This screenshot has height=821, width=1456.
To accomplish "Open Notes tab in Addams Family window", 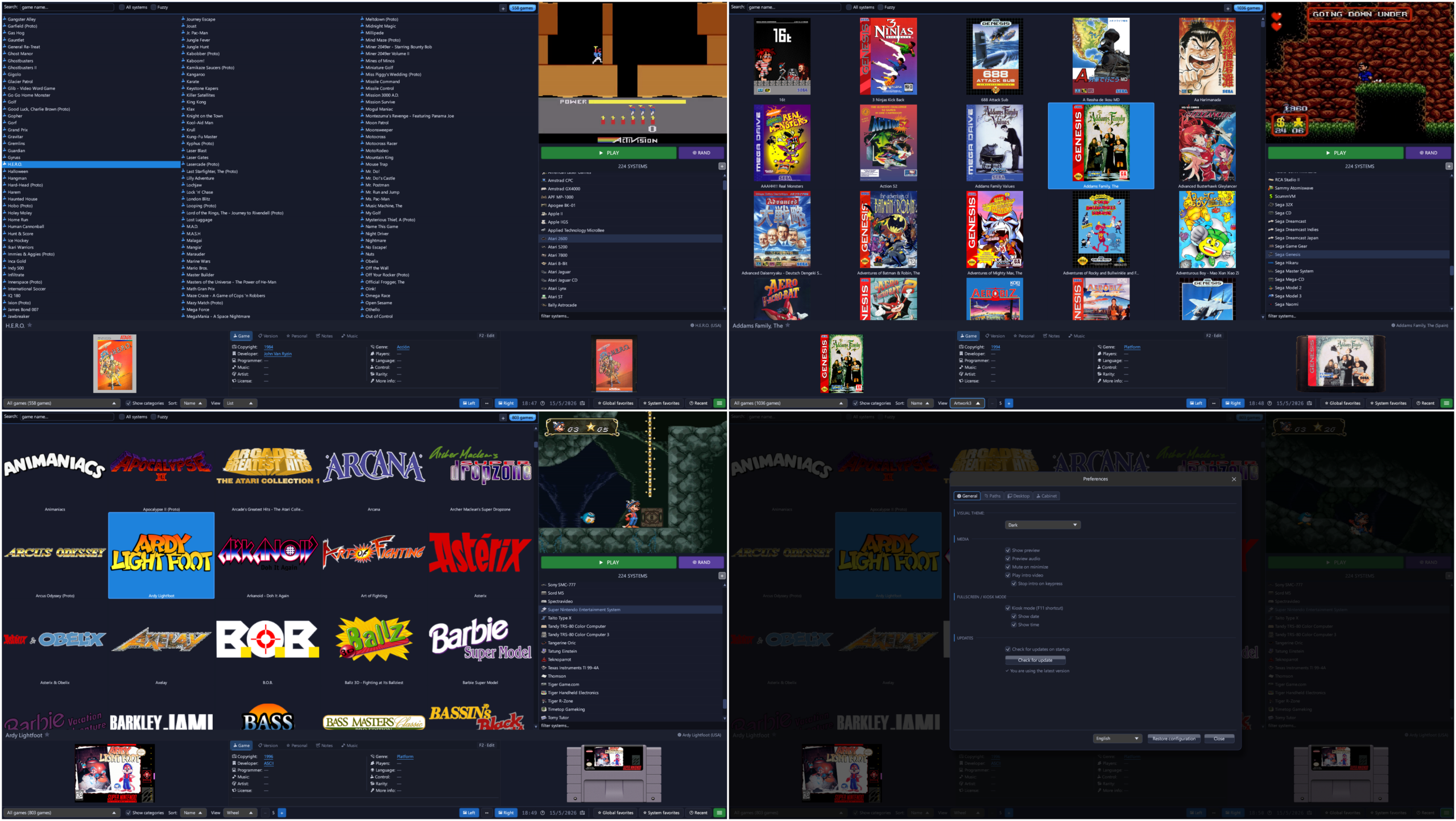I will [1051, 336].
